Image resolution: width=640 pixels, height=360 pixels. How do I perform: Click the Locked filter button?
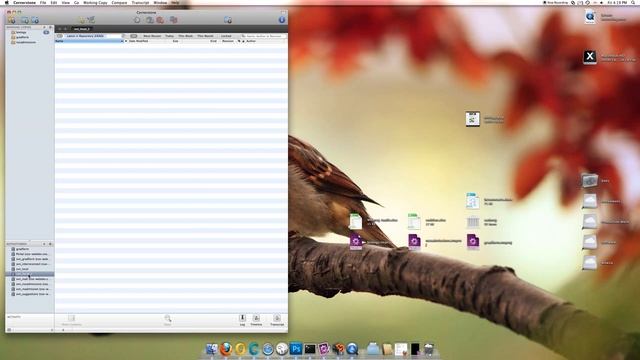tap(226, 36)
